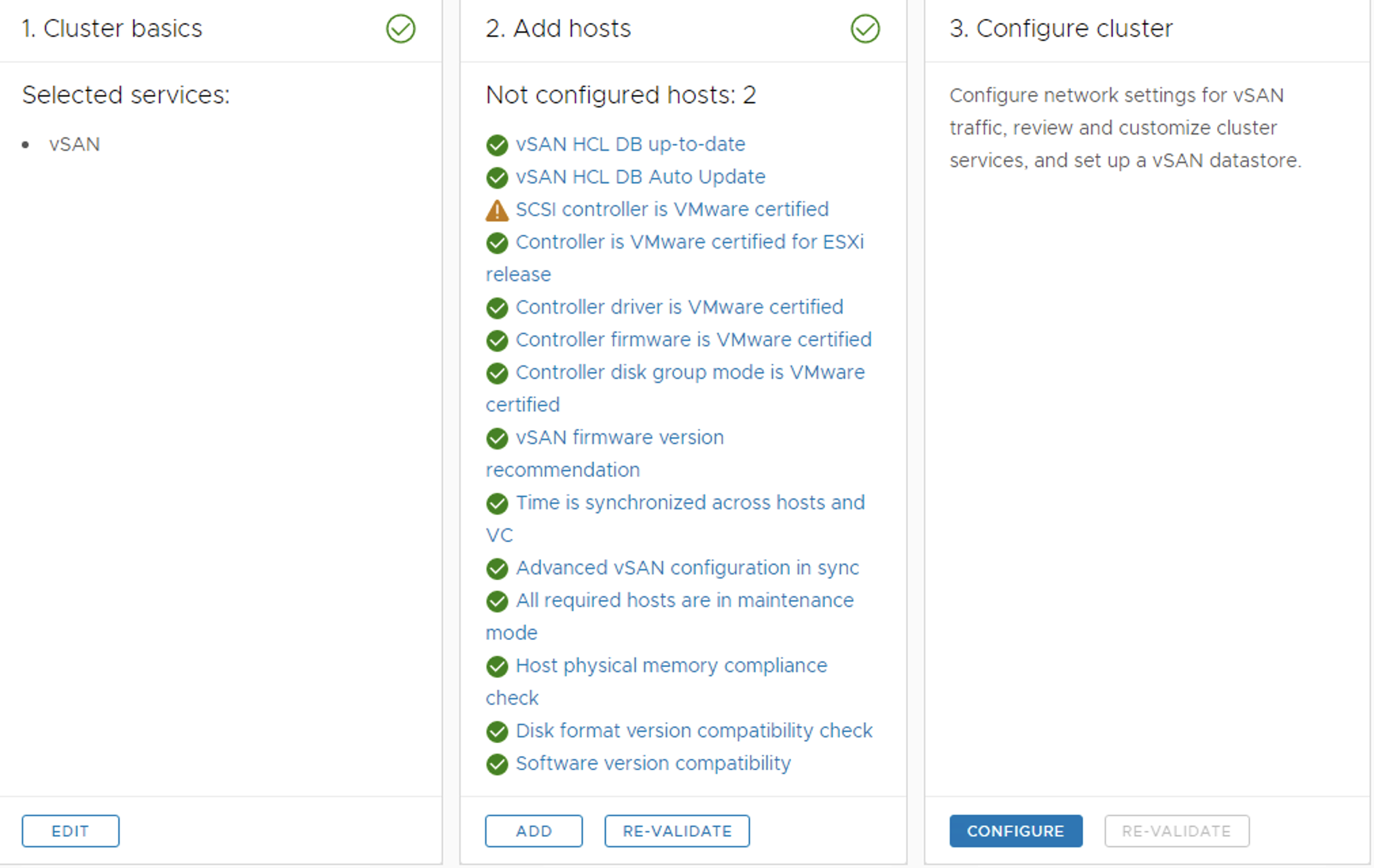Click the '1. Cluster basics' heading

coord(112,29)
